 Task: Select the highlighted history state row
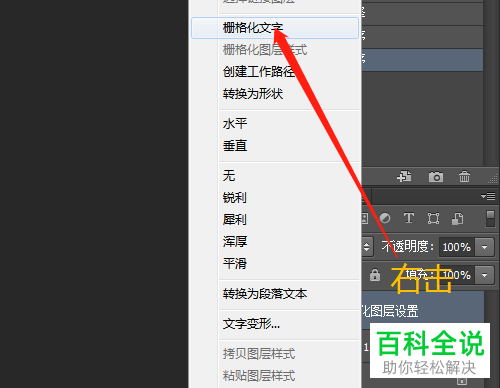pos(422,60)
